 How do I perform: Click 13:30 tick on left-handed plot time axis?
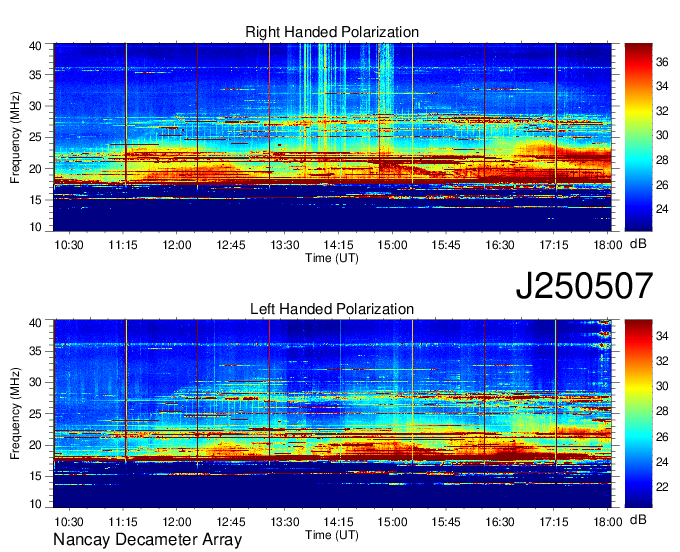(285, 522)
